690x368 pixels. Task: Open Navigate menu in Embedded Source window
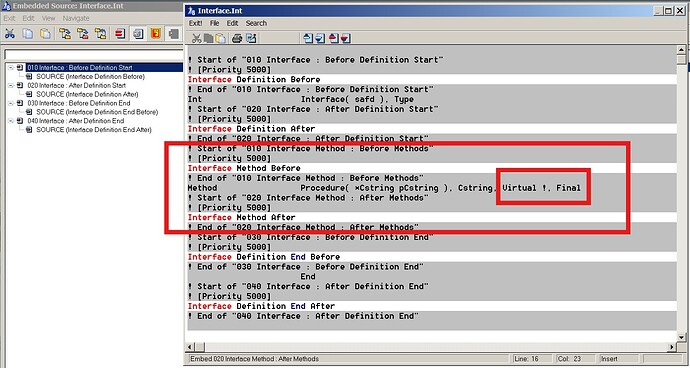coord(76,18)
